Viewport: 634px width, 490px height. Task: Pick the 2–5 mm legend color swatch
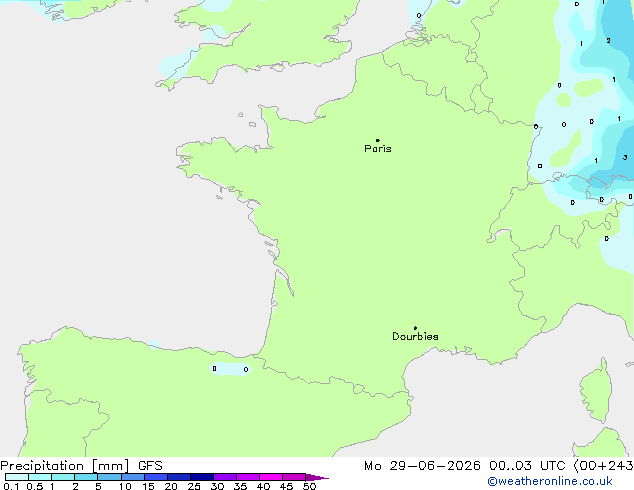[x=86, y=477]
